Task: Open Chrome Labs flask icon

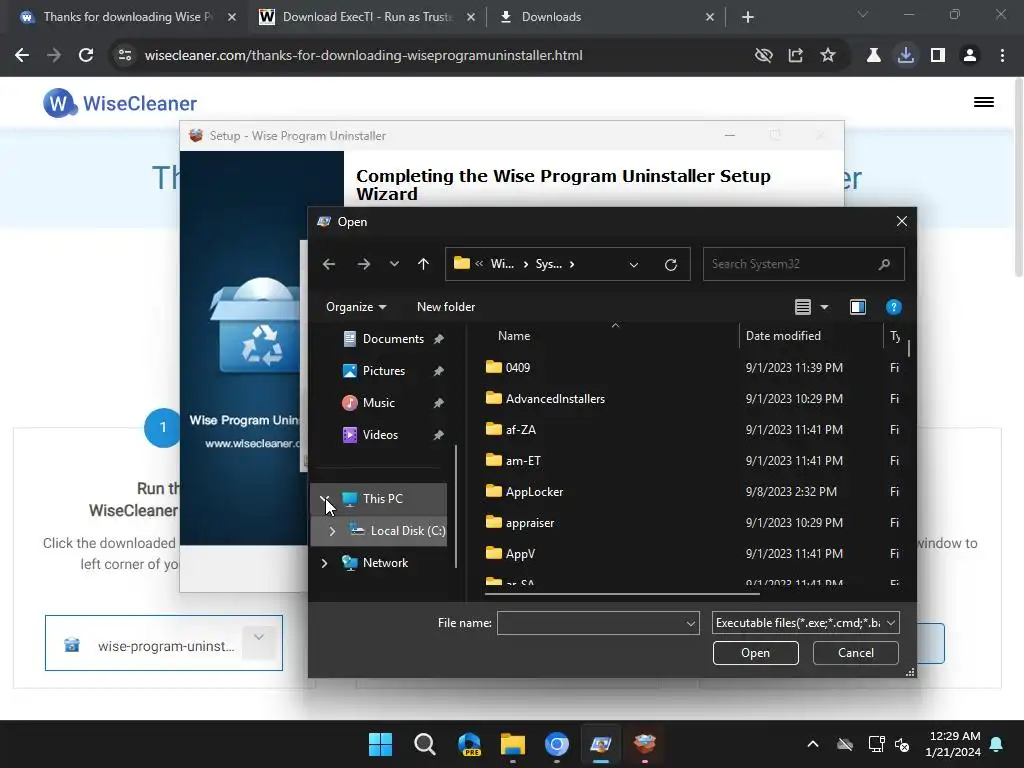Action: (873, 56)
